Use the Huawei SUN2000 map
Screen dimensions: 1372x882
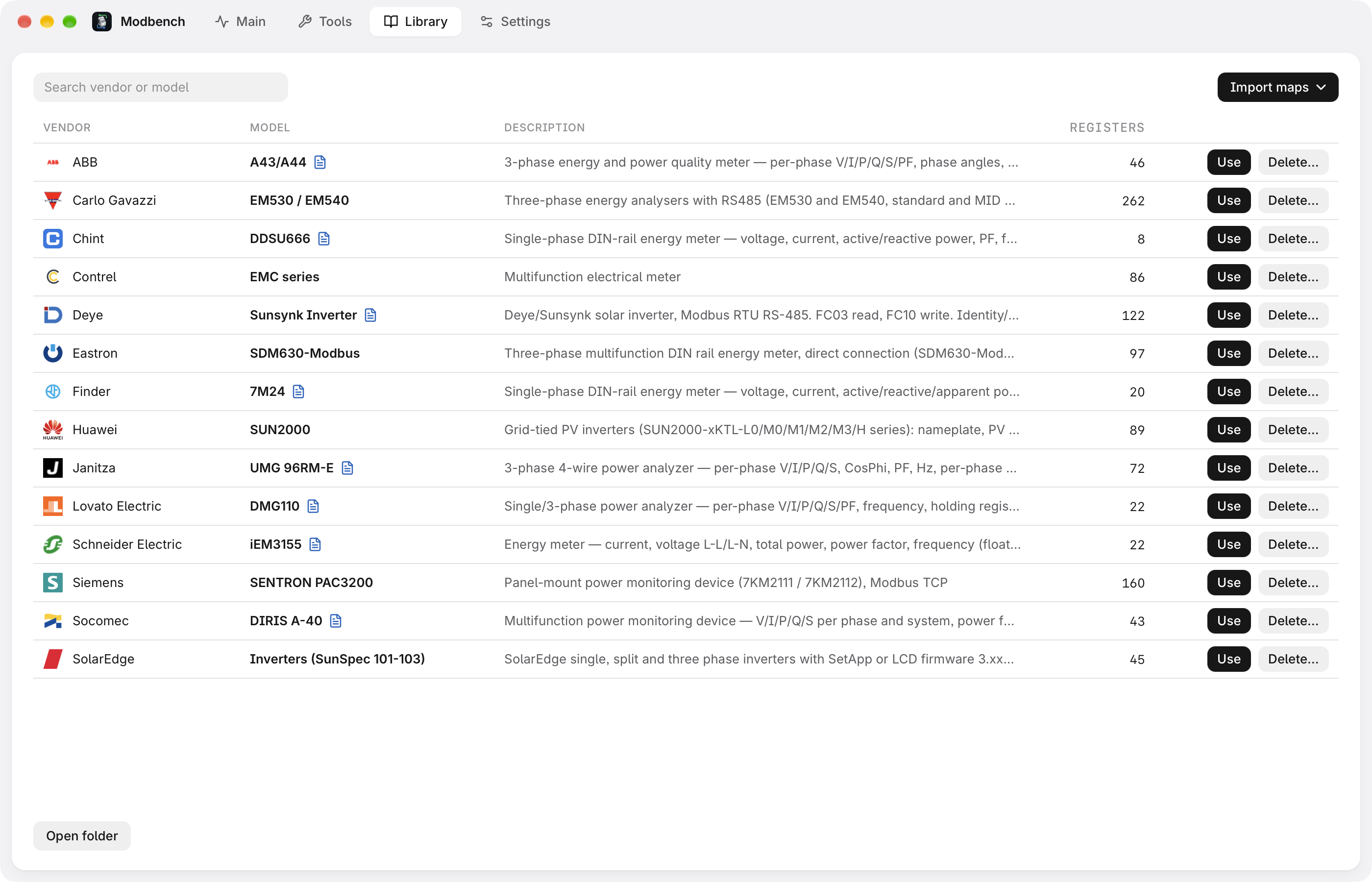[1229, 430]
